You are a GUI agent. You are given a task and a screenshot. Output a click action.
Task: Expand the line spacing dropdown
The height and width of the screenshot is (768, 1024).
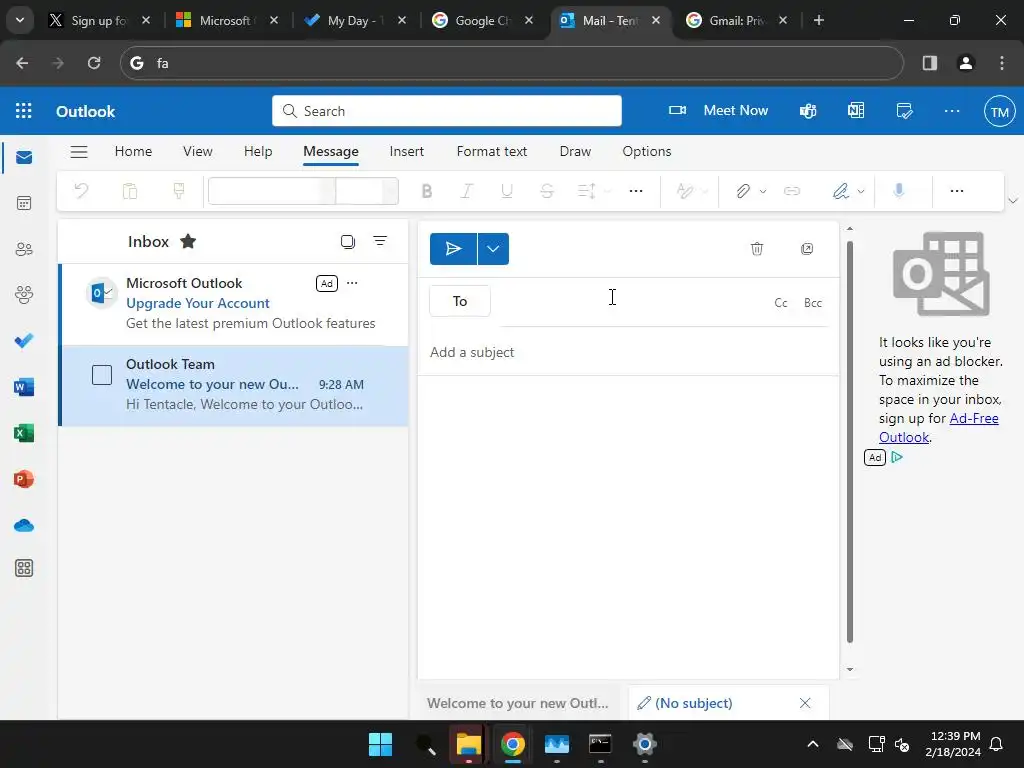(x=607, y=191)
